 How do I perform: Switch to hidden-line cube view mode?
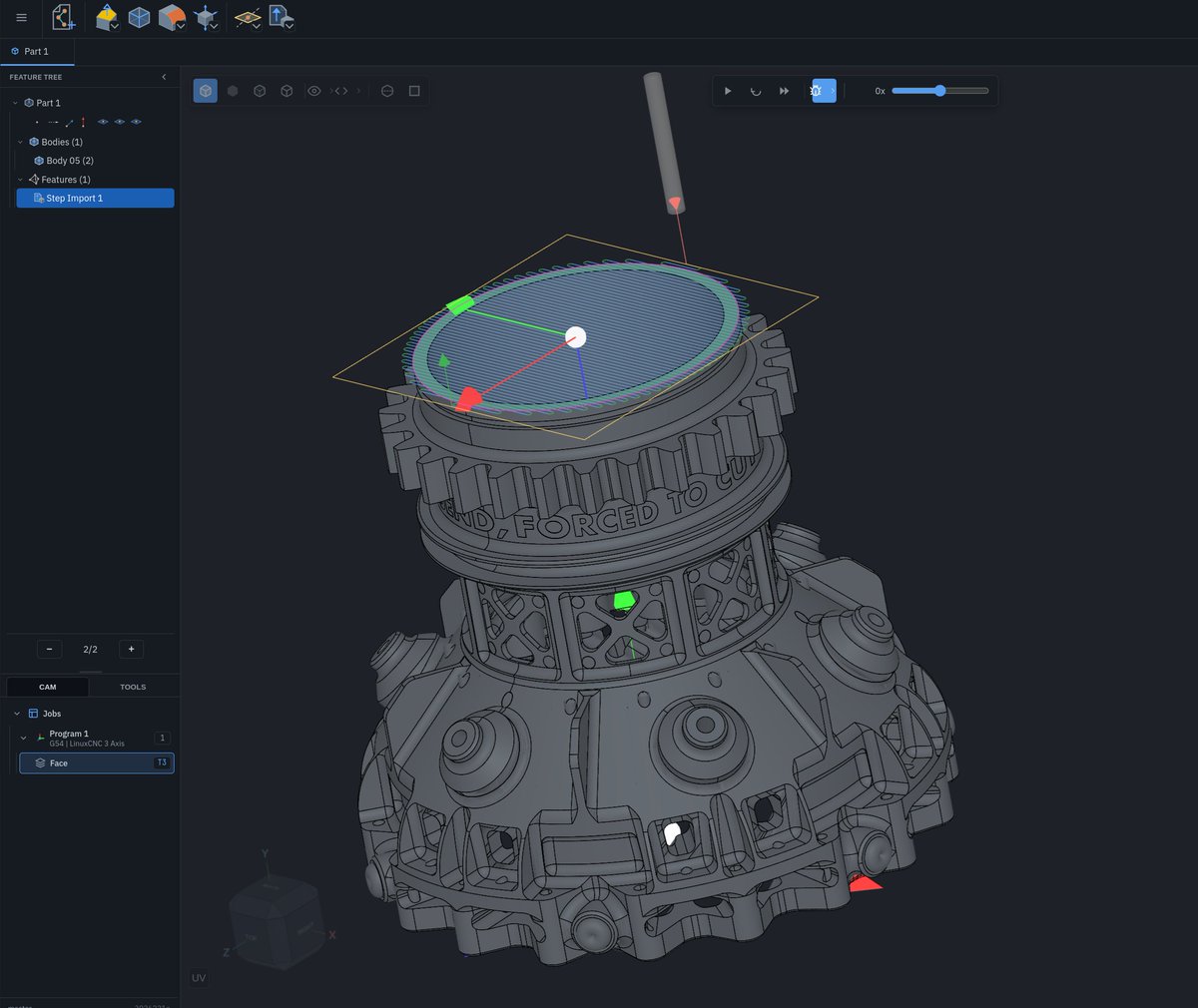click(287, 91)
